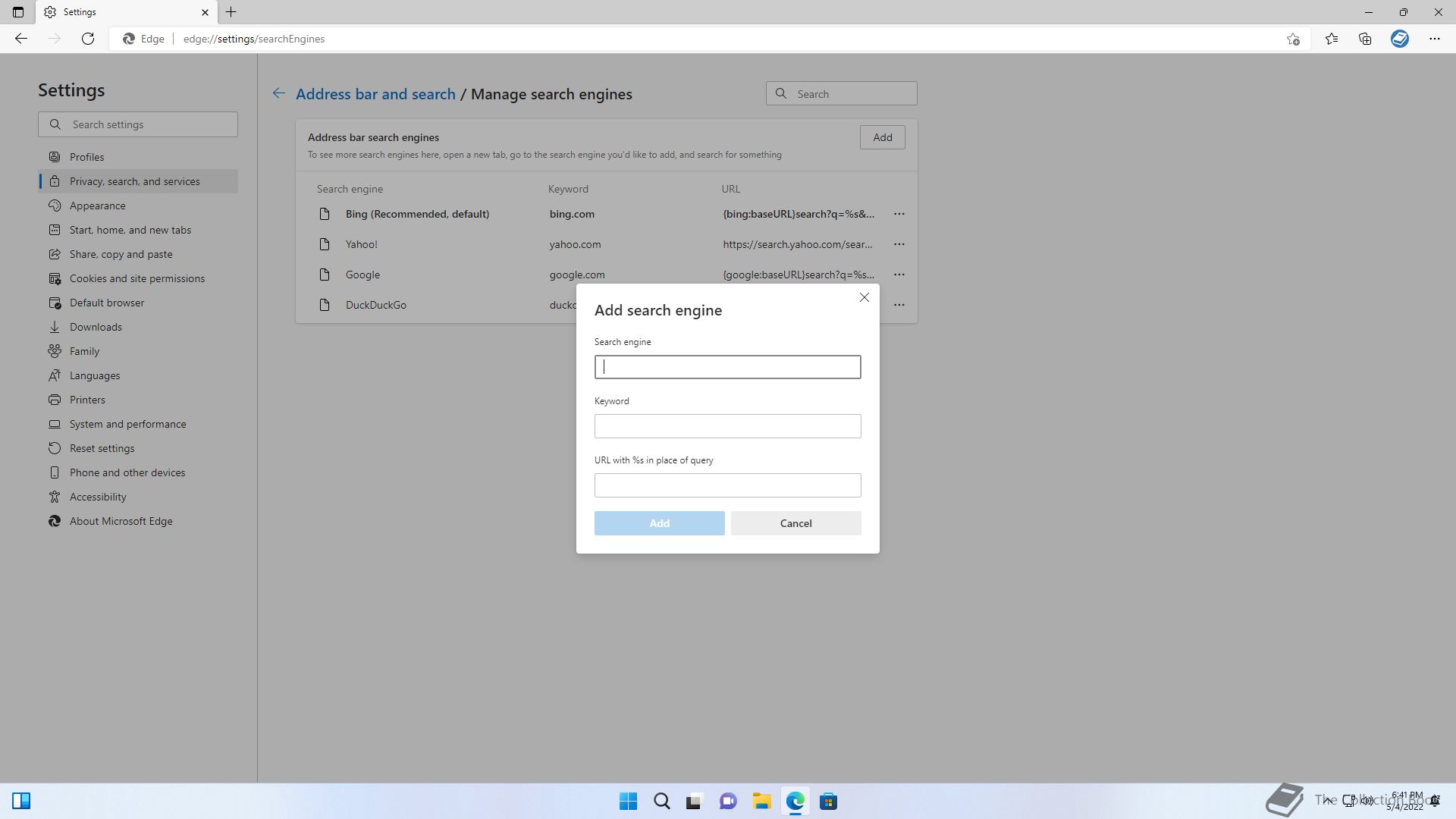Select the google.com keyword text
This screenshot has height=819, width=1456.
tap(577, 275)
